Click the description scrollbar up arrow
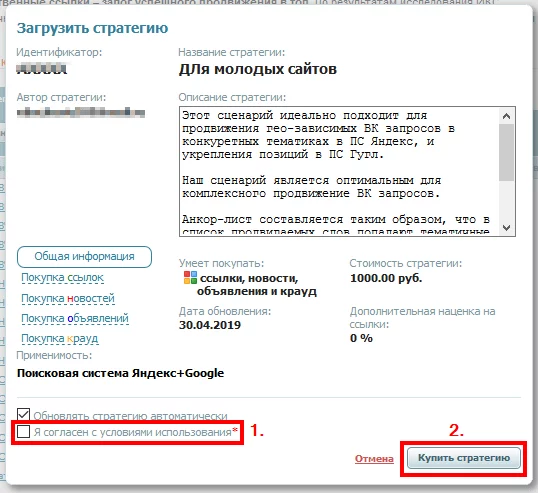The width and height of the screenshot is (538, 493). pyautogui.click(x=506, y=116)
